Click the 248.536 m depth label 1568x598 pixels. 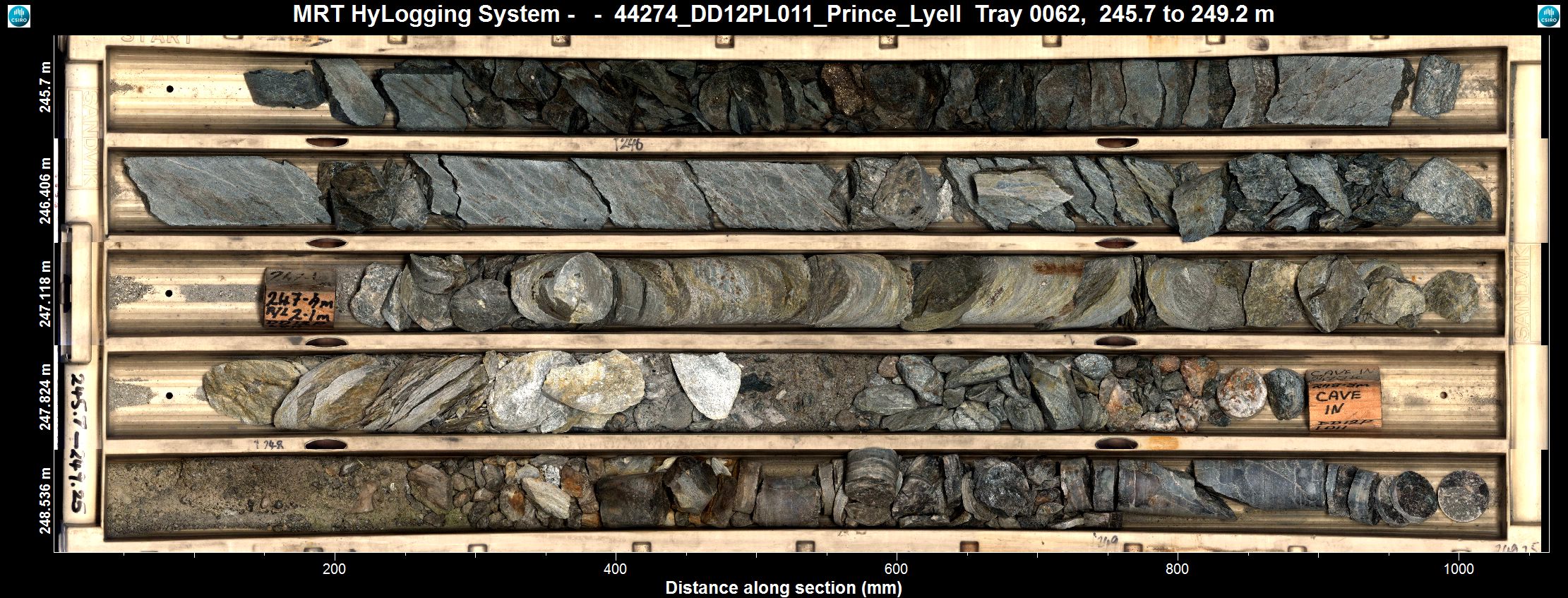[x=47, y=501]
